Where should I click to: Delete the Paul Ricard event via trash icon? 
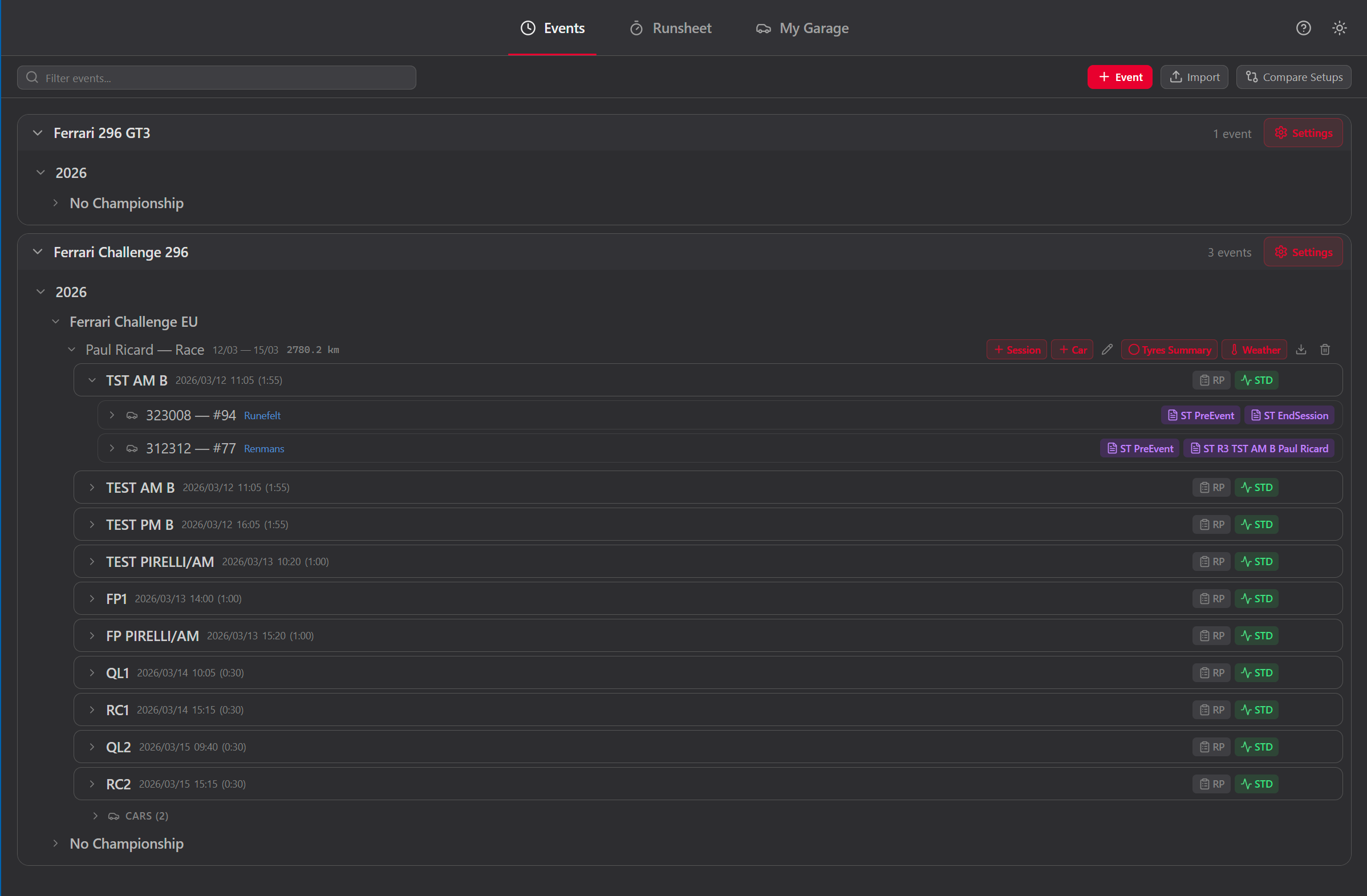1324,349
